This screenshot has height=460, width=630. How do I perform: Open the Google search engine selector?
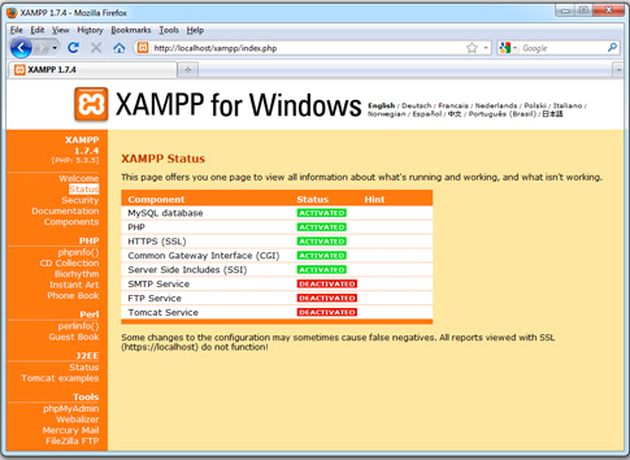click(508, 48)
